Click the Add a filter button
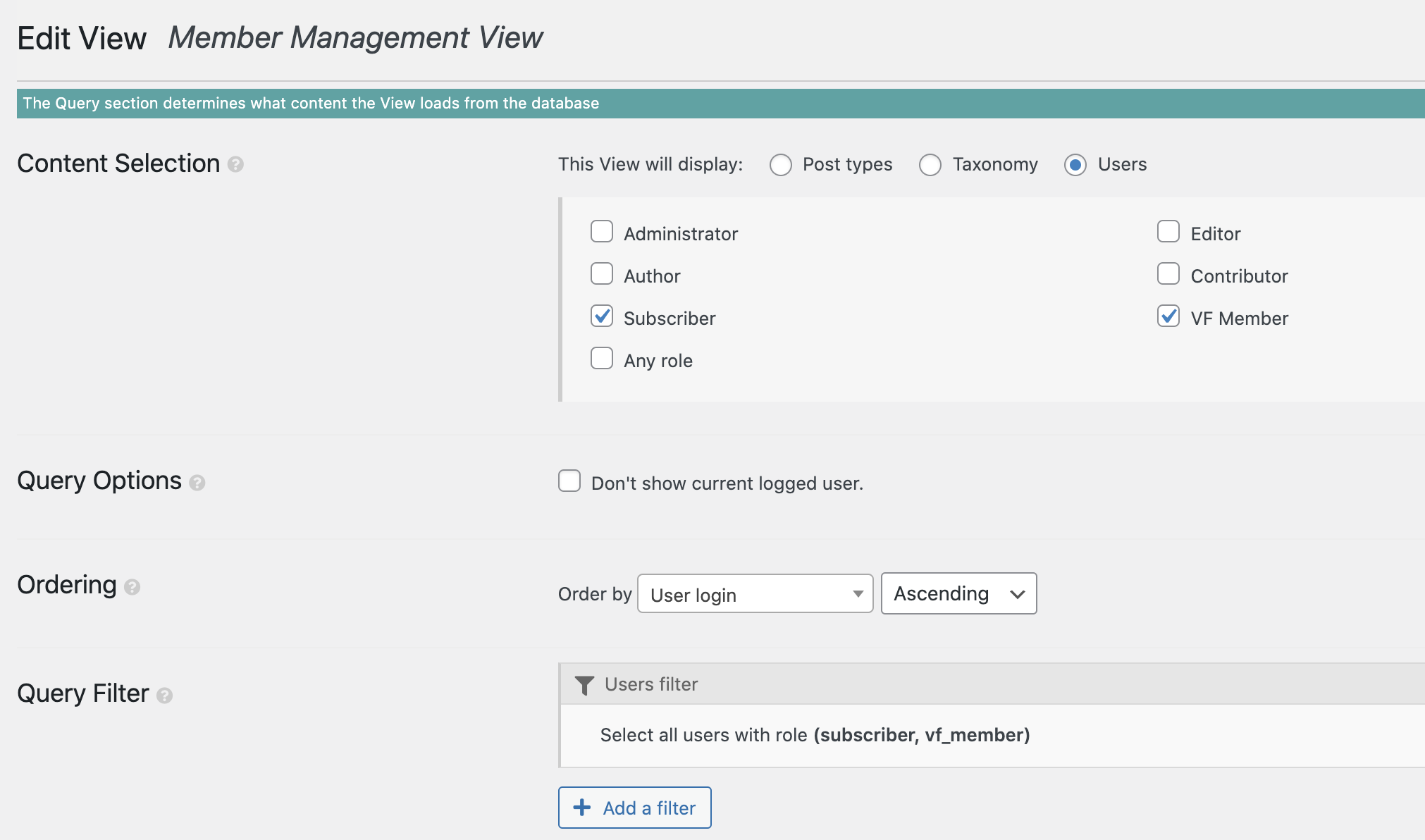The height and width of the screenshot is (840, 1425). click(x=635, y=808)
